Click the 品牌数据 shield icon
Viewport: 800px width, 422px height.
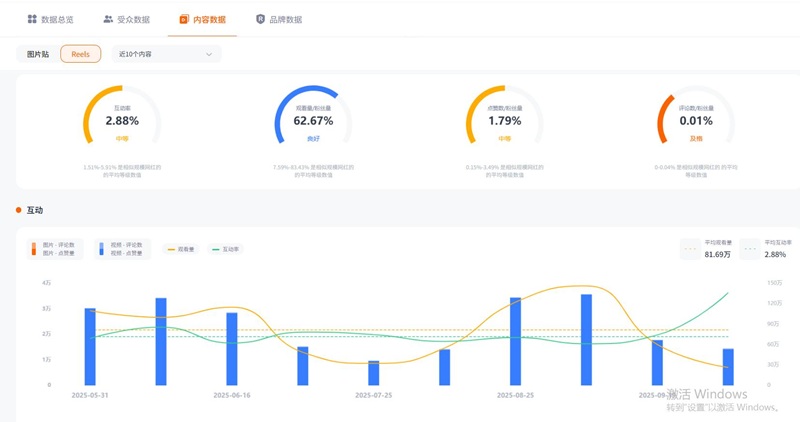(x=261, y=19)
